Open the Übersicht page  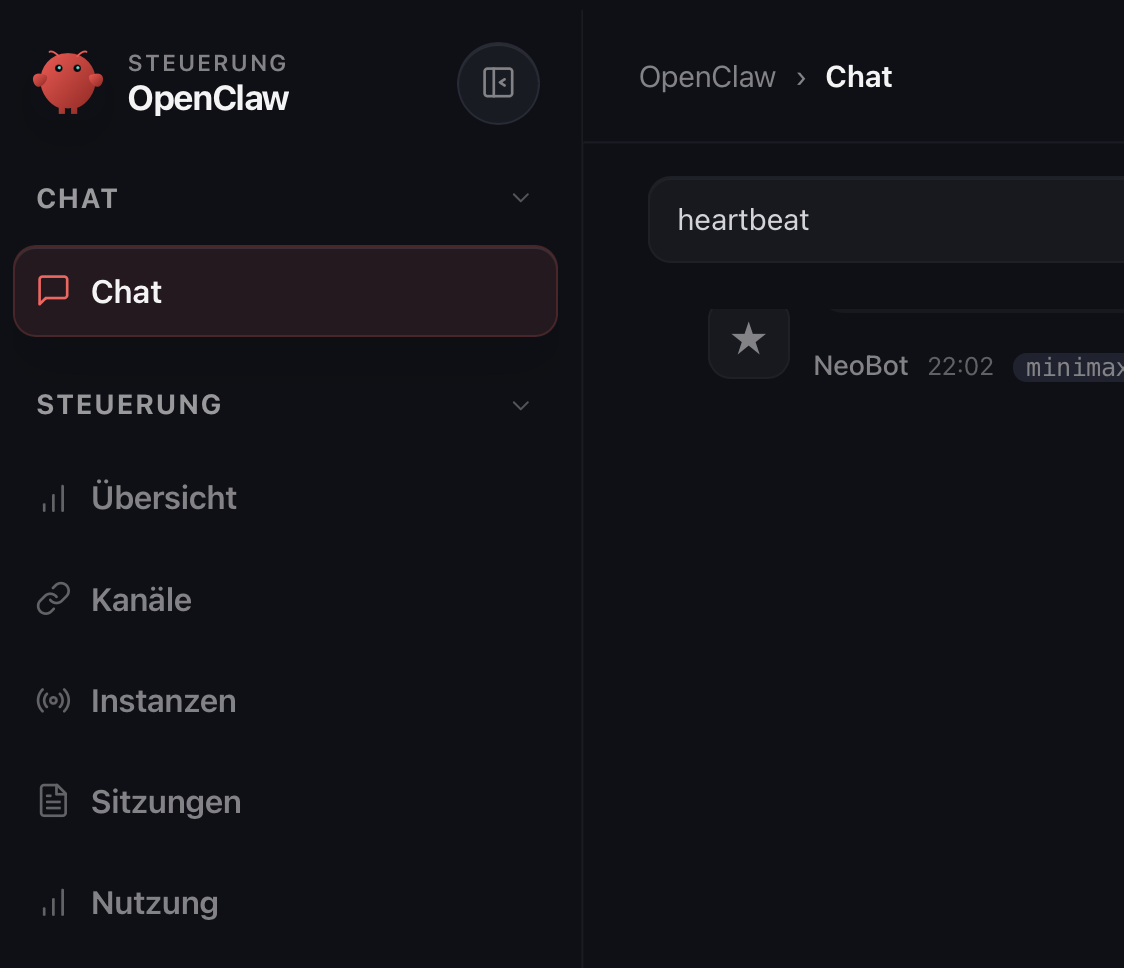[164, 498]
